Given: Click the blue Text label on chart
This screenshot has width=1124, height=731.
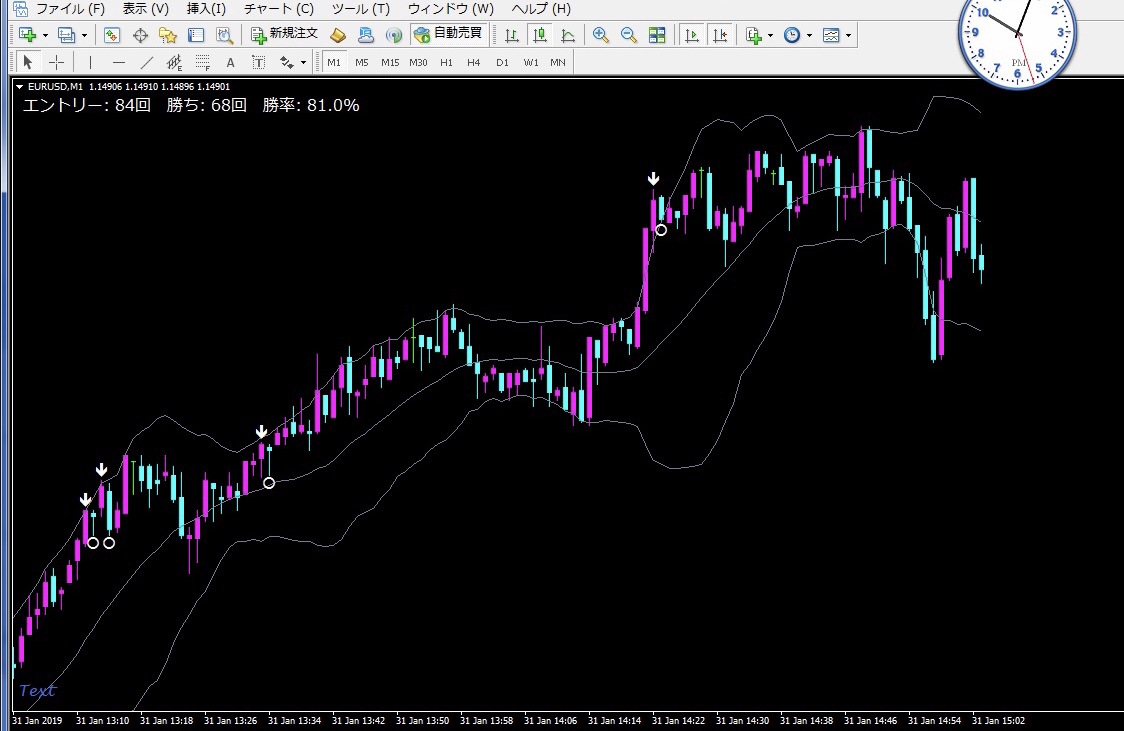Looking at the screenshot, I should coord(37,690).
